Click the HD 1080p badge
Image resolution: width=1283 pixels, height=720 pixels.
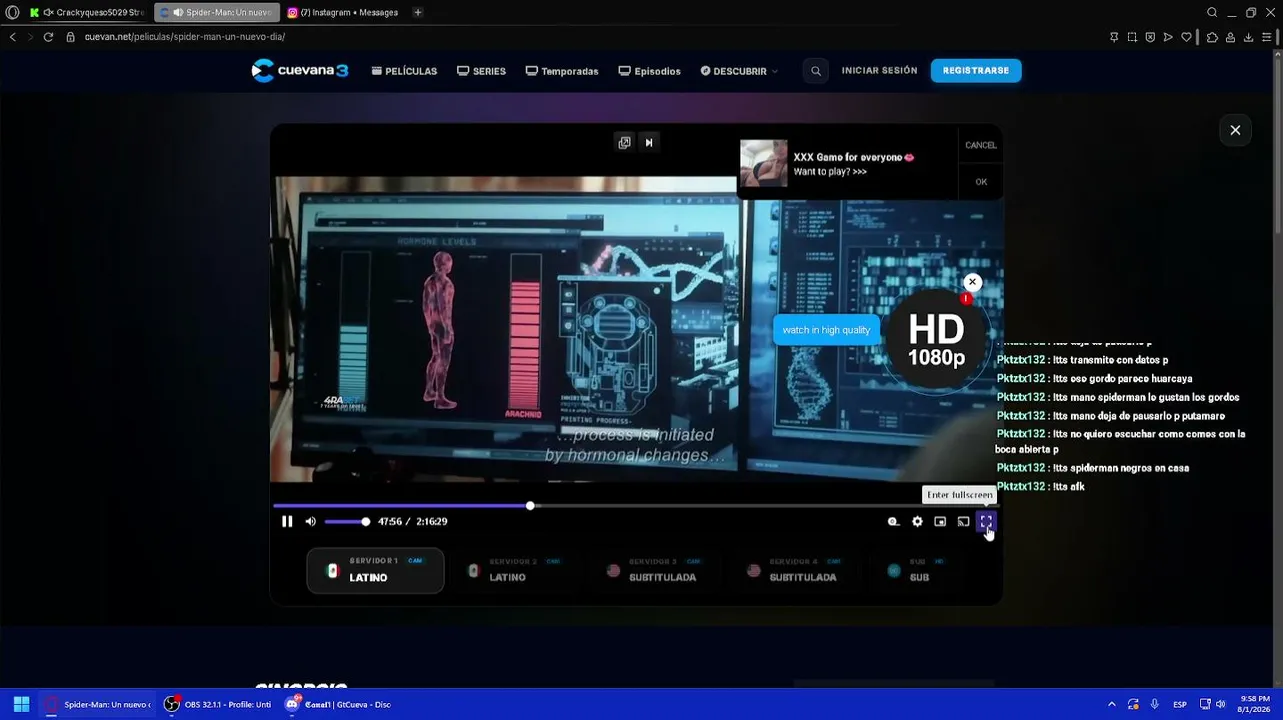point(936,340)
